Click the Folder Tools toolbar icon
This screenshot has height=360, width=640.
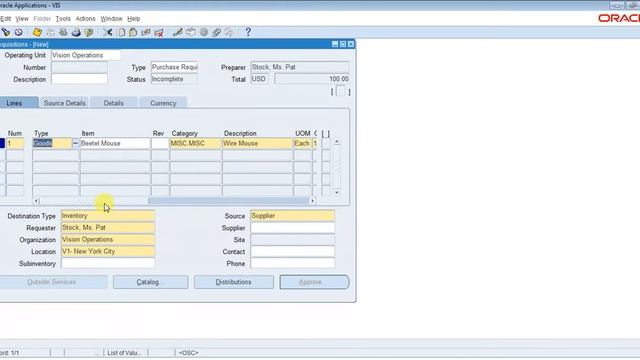click(229, 32)
